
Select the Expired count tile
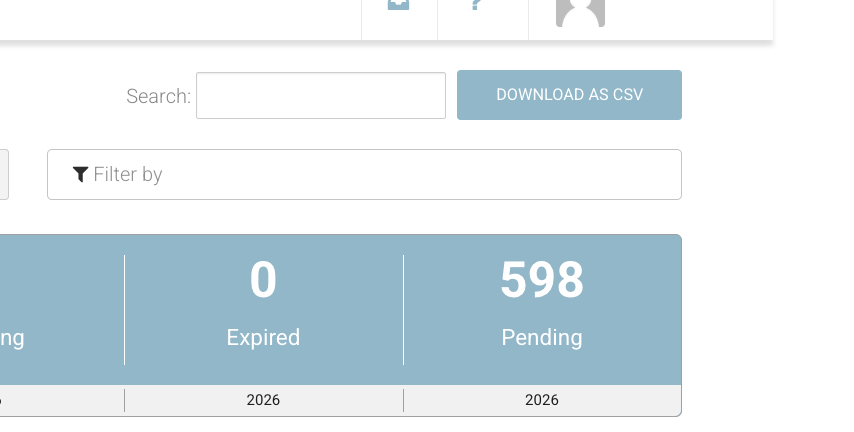pos(264,309)
